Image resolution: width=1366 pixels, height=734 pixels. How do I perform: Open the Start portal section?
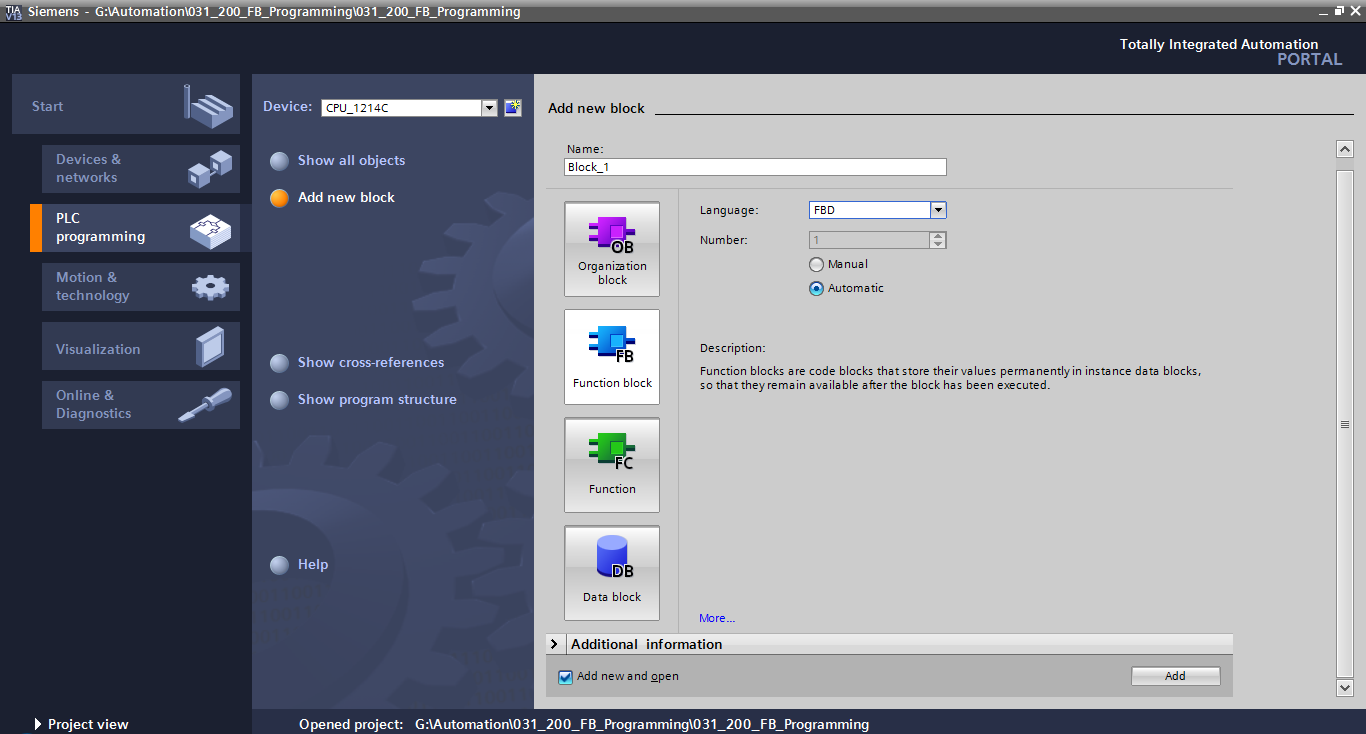(x=126, y=104)
